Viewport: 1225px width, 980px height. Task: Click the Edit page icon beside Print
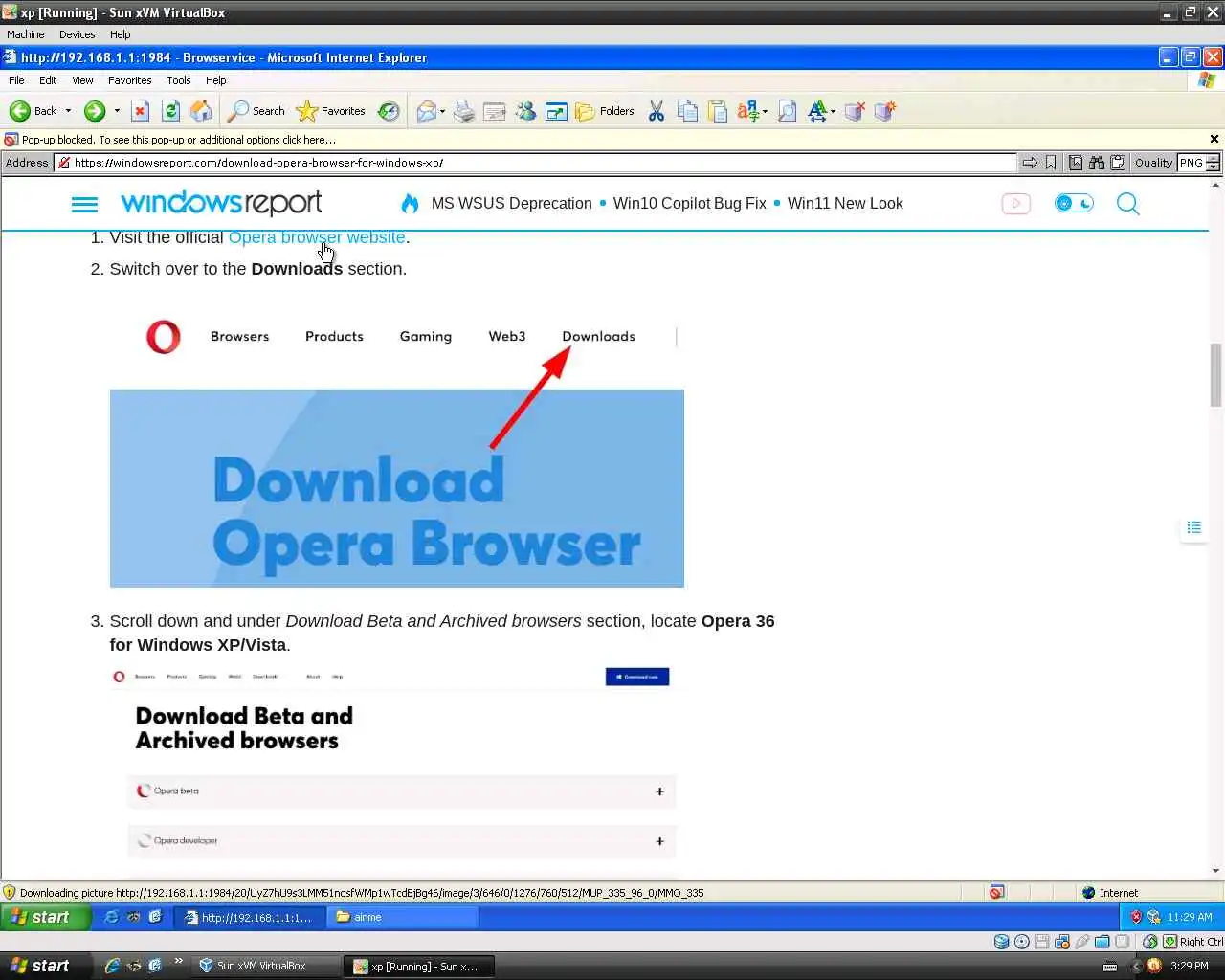(495, 111)
